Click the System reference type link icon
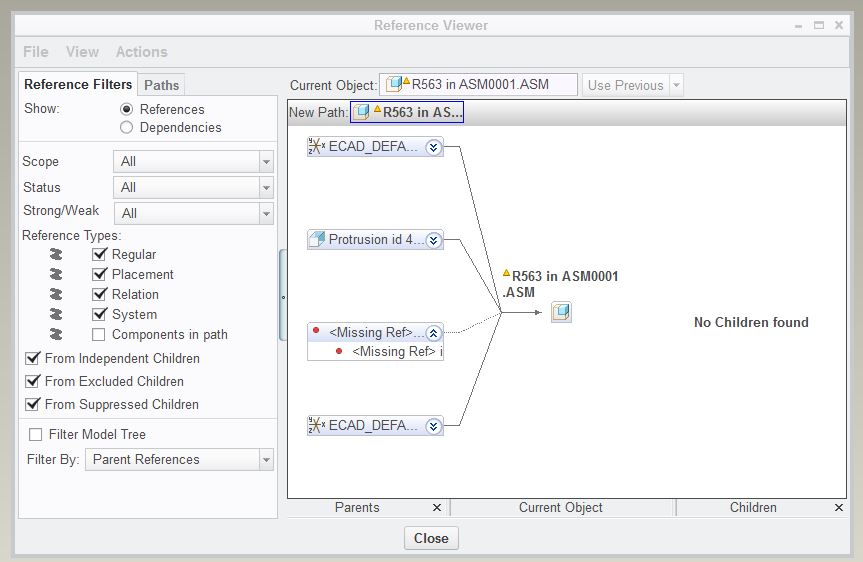863x562 pixels. (x=56, y=314)
